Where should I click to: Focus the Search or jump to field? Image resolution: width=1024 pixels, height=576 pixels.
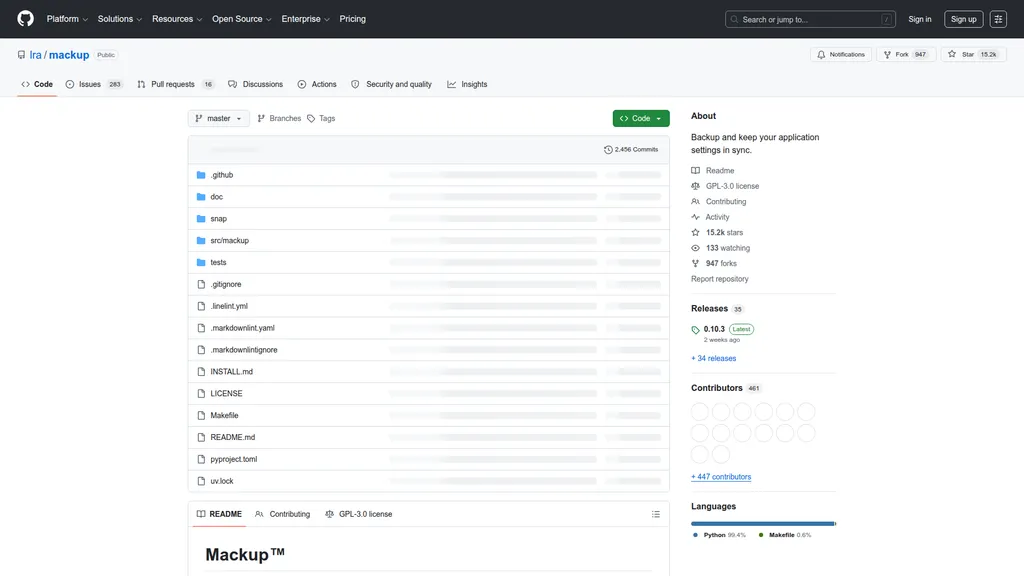click(x=810, y=20)
